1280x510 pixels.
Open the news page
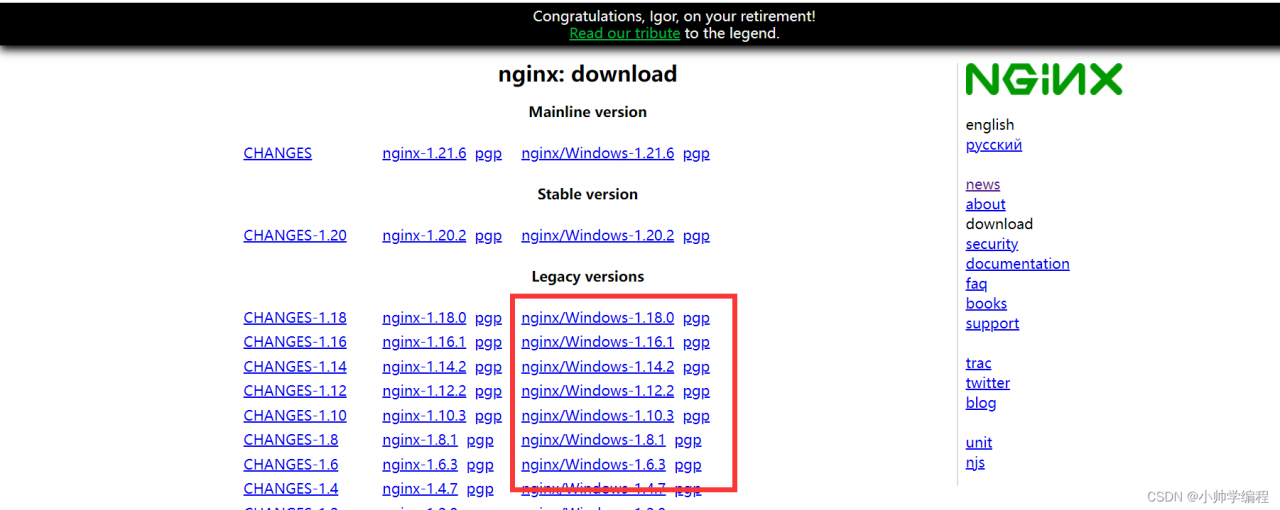pyautogui.click(x=983, y=185)
